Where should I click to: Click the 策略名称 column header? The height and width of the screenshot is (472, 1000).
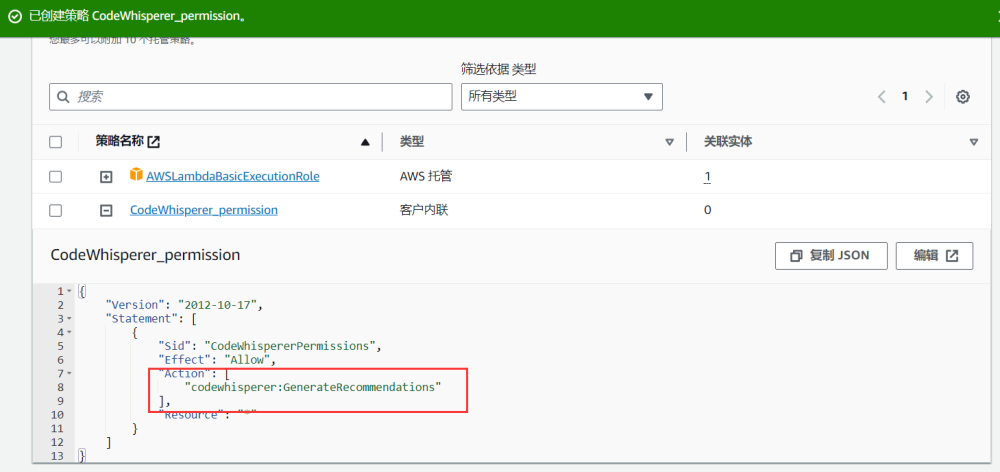(120, 142)
